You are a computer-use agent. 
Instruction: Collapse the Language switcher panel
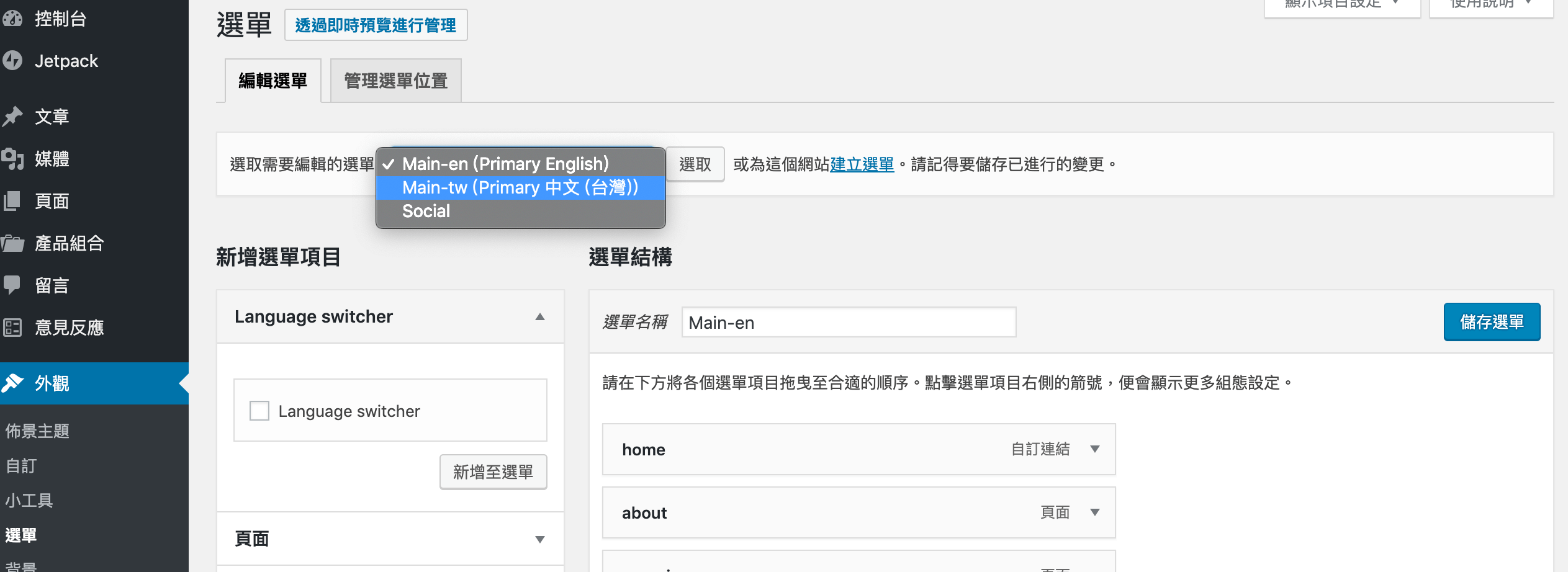click(x=539, y=317)
